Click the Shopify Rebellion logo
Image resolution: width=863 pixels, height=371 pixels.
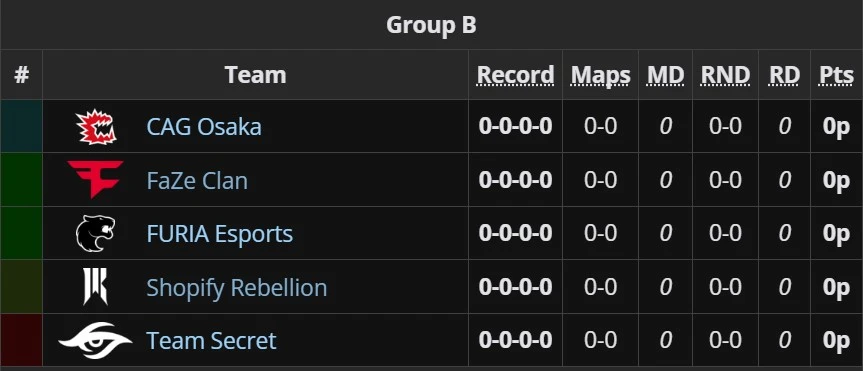tap(95, 287)
